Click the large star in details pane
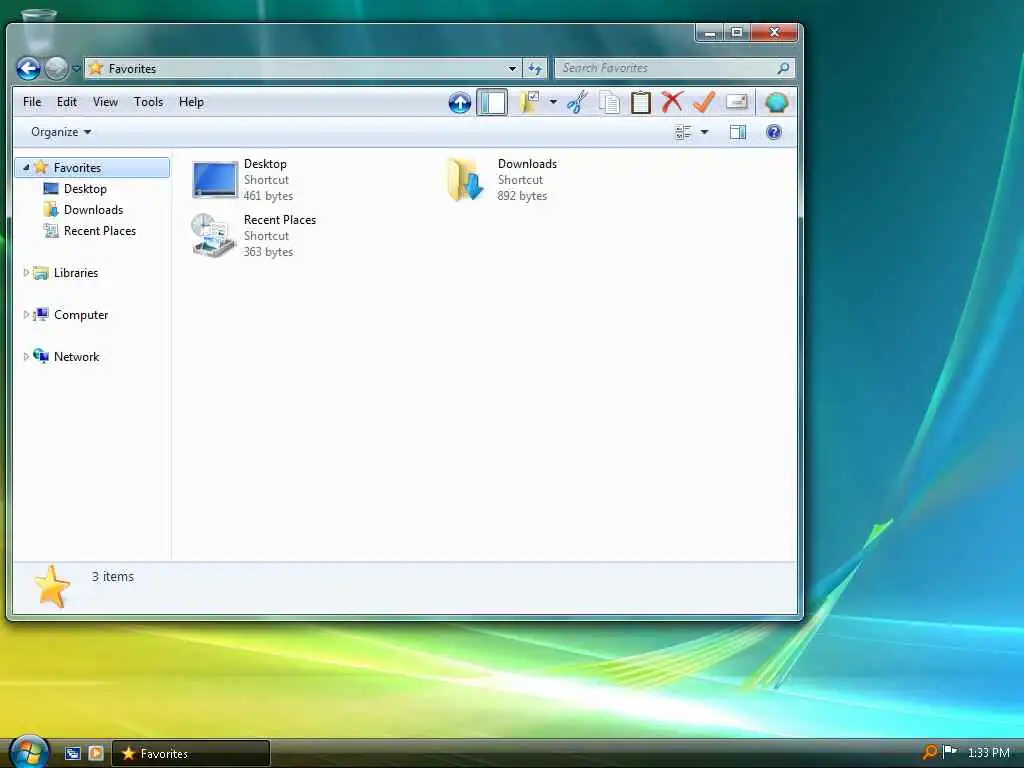Viewport: 1024px width, 768px height. pos(52,586)
